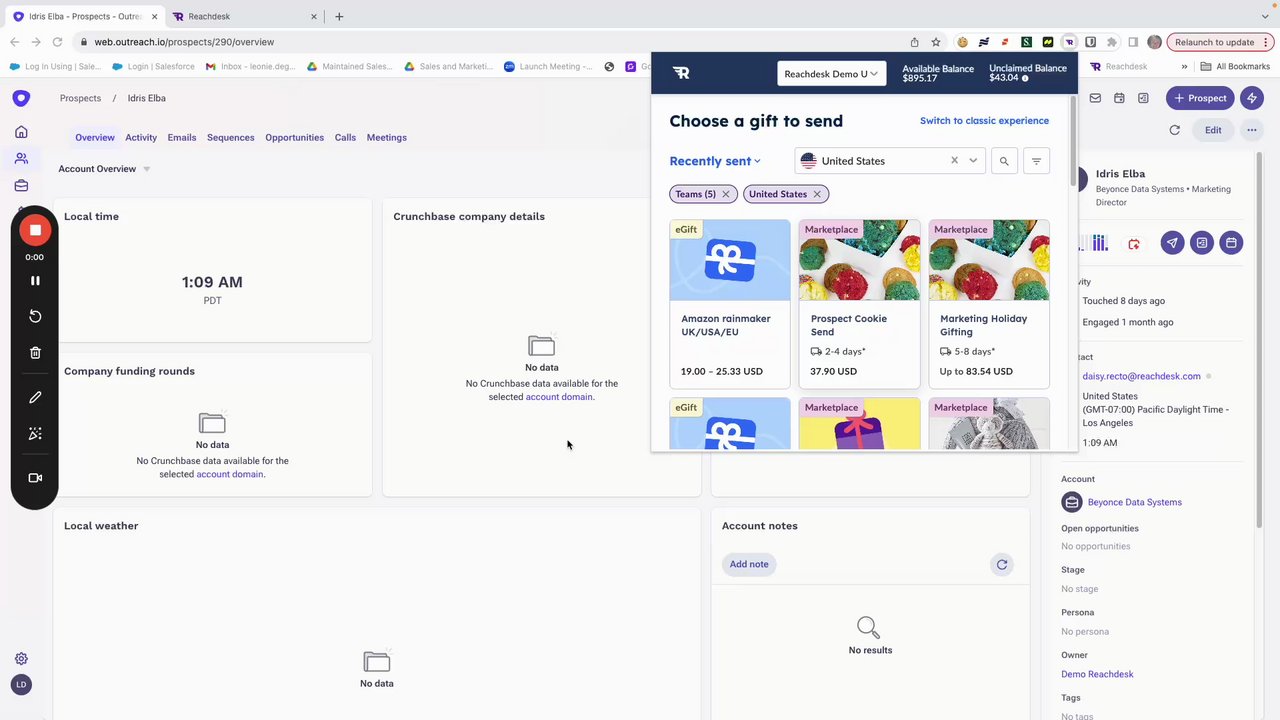The width and height of the screenshot is (1280, 720).
Task: Click the Reachdesk extension icon in Chrome toolbar
Action: coord(1069,42)
